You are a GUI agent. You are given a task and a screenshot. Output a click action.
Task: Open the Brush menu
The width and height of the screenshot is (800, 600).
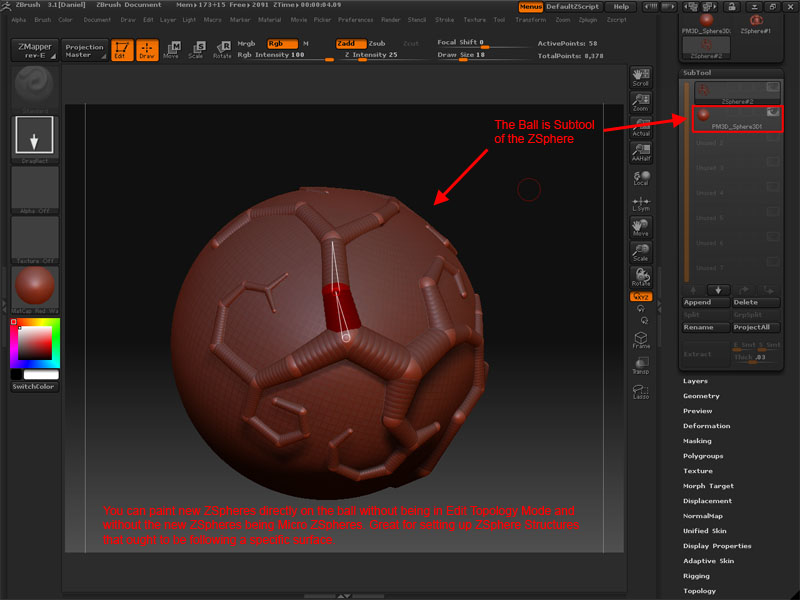point(43,20)
